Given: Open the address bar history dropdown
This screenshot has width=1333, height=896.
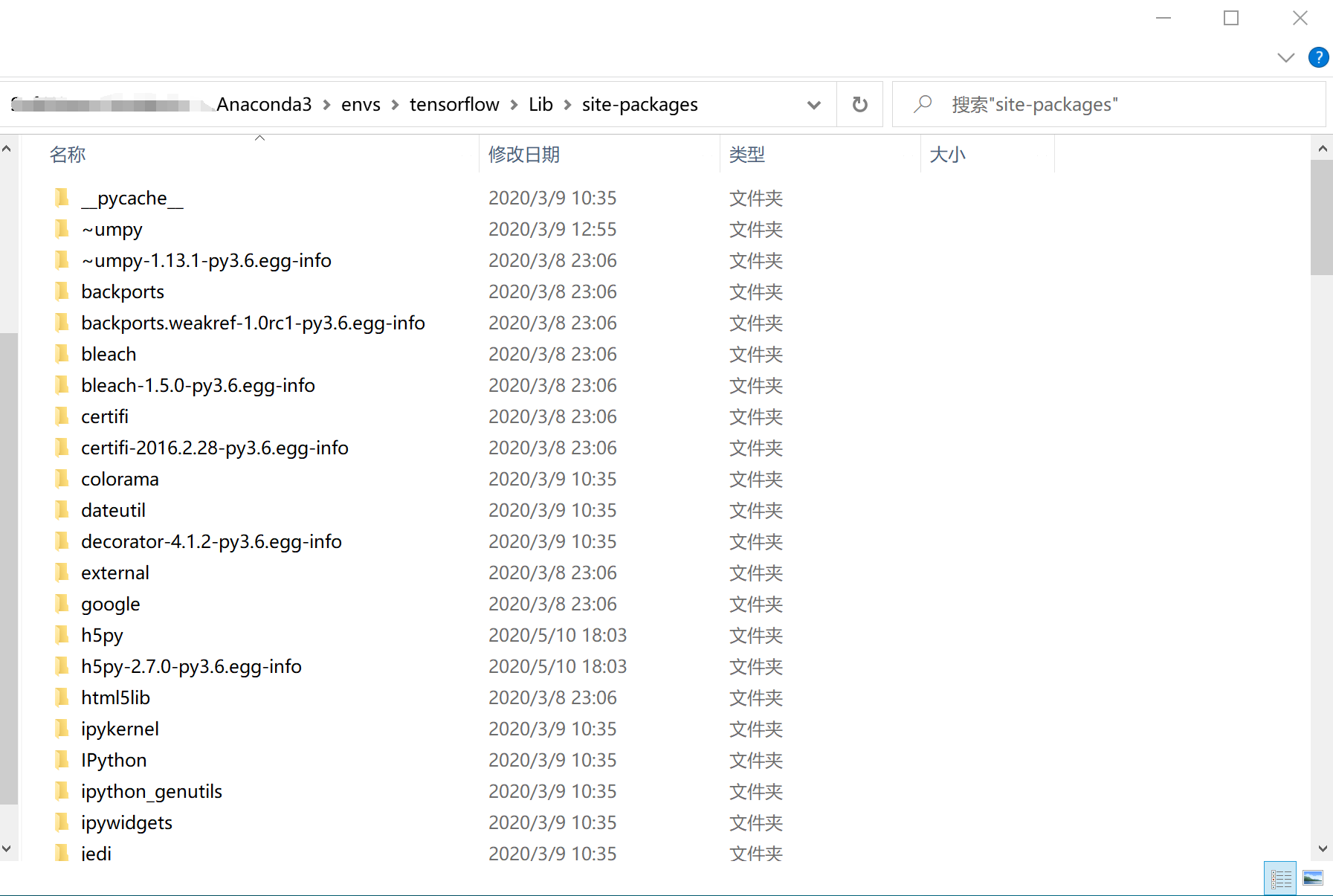Looking at the screenshot, I should tap(814, 104).
